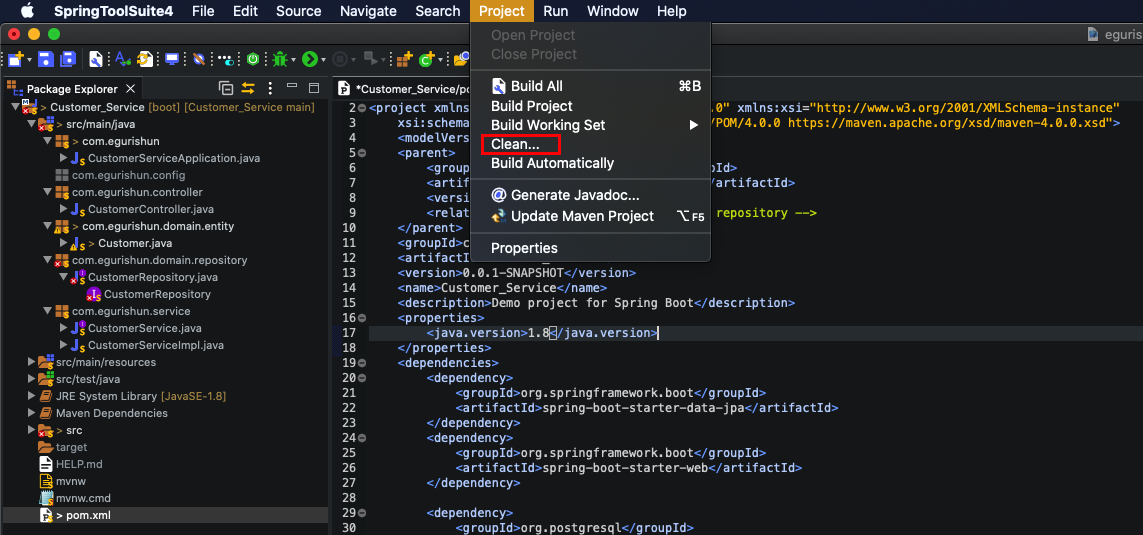Toggle fold marker at line 2
The image size is (1143, 535).
point(362,109)
